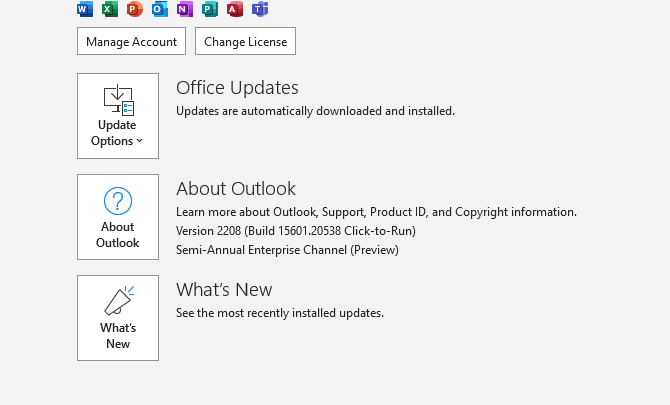Click the Microsoft Teams app icon

260,9
